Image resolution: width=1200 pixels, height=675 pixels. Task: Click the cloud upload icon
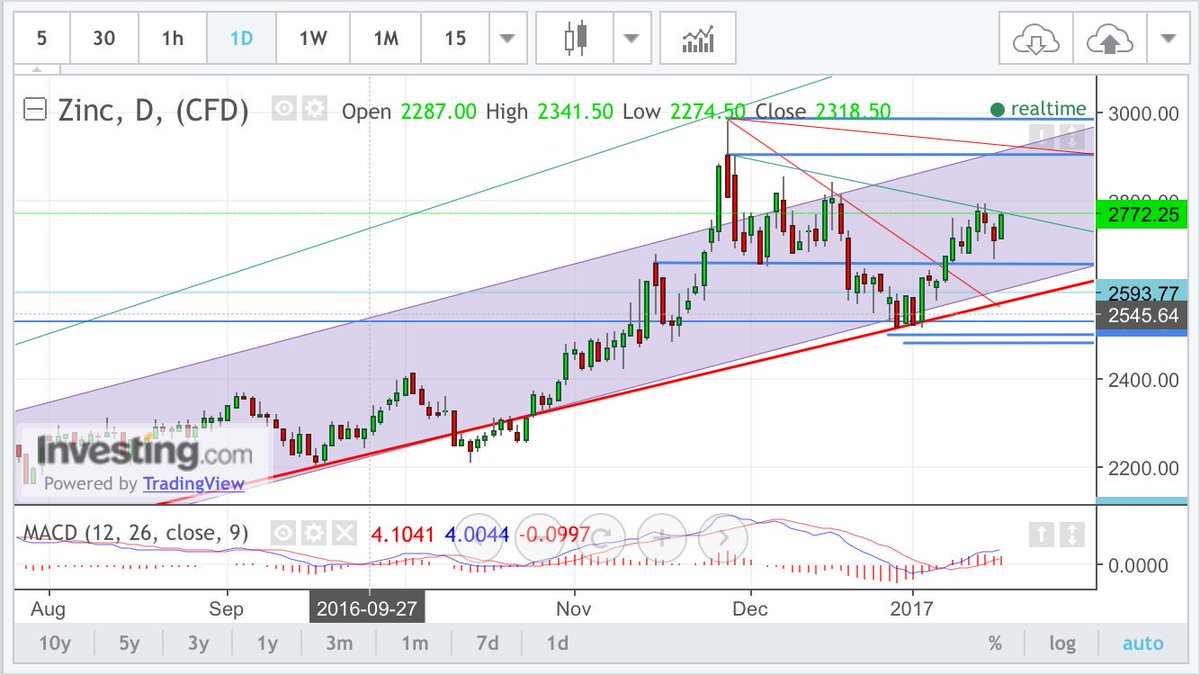click(x=1109, y=37)
